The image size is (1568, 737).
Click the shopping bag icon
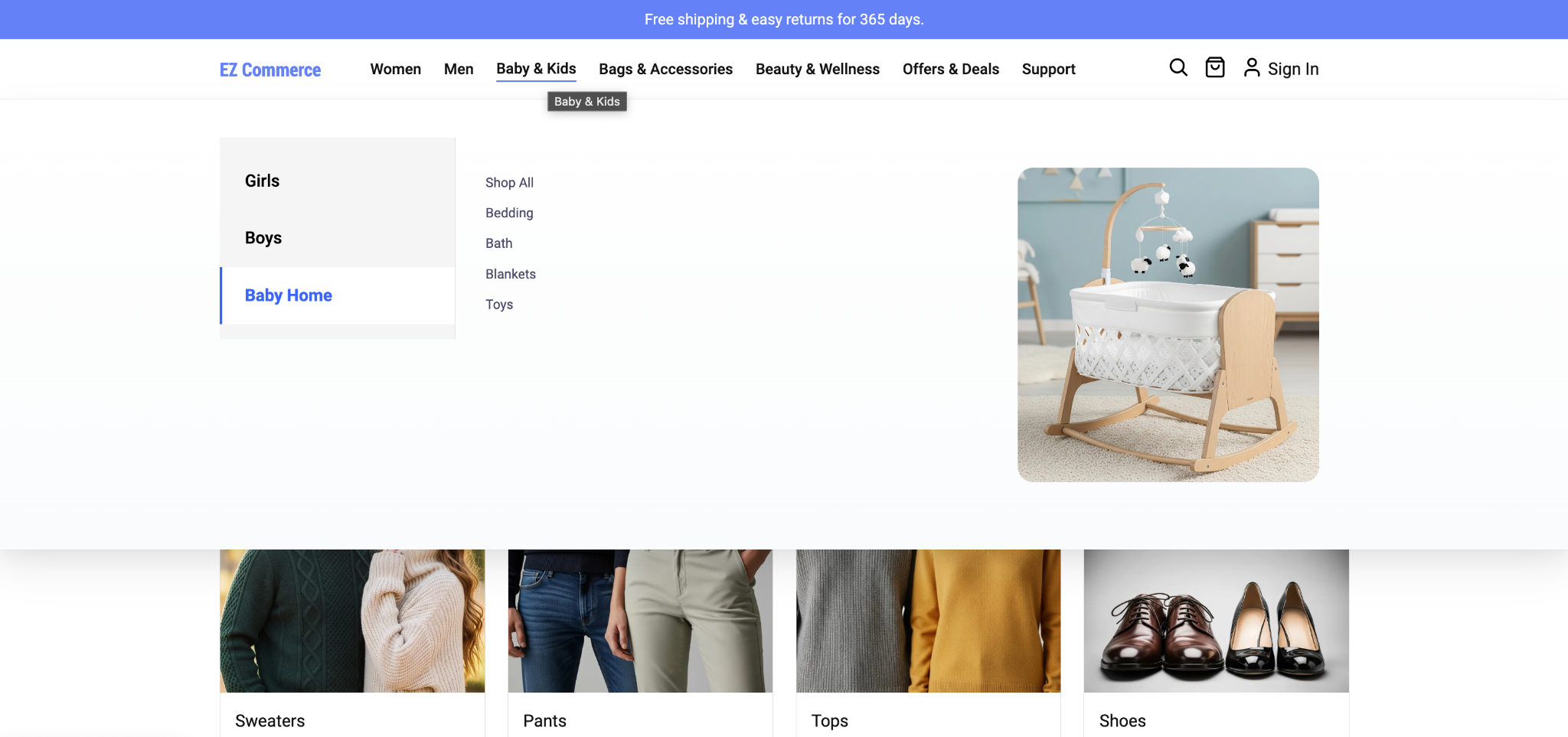point(1215,67)
